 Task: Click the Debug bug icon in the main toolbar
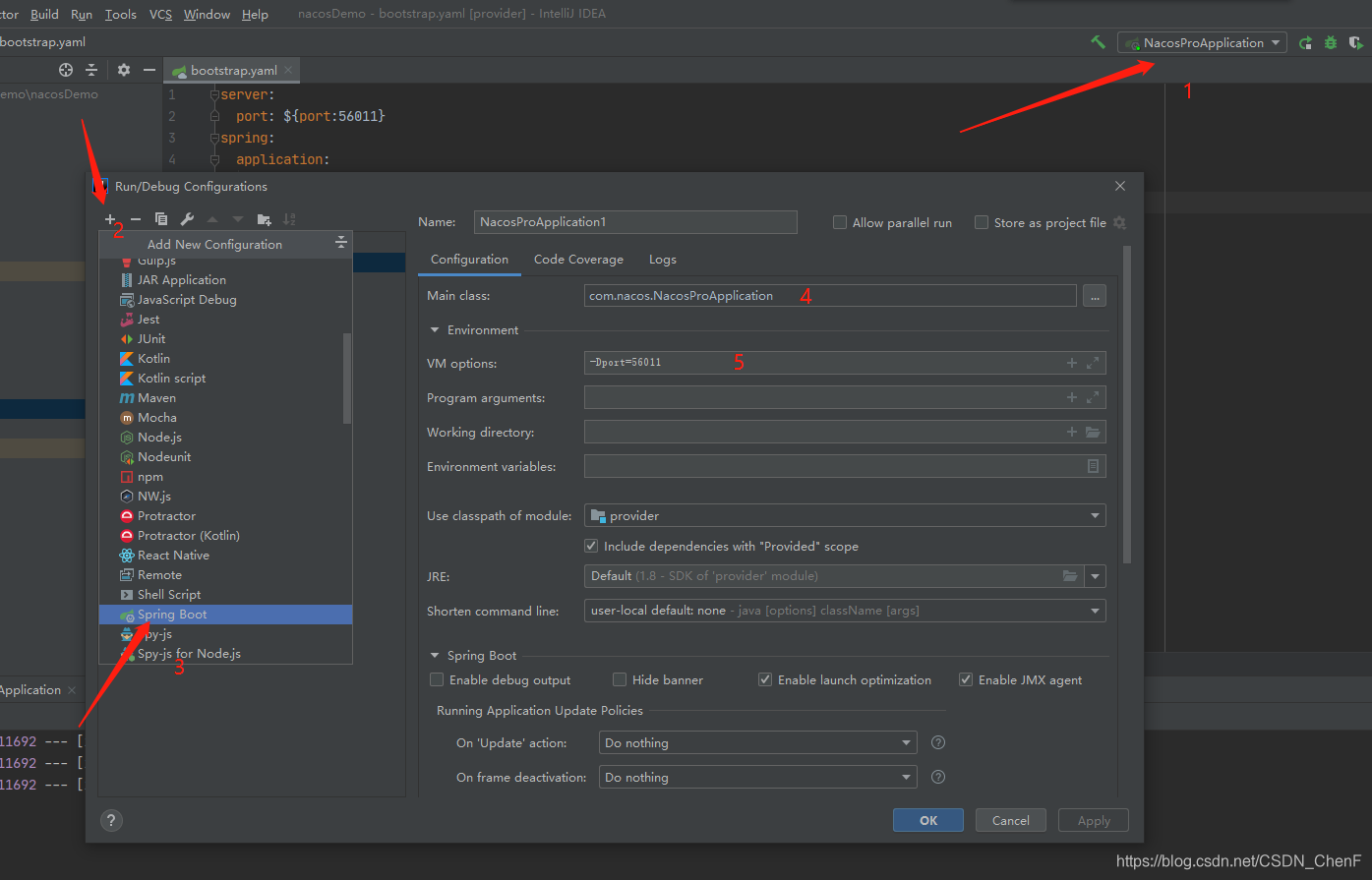click(x=1331, y=43)
